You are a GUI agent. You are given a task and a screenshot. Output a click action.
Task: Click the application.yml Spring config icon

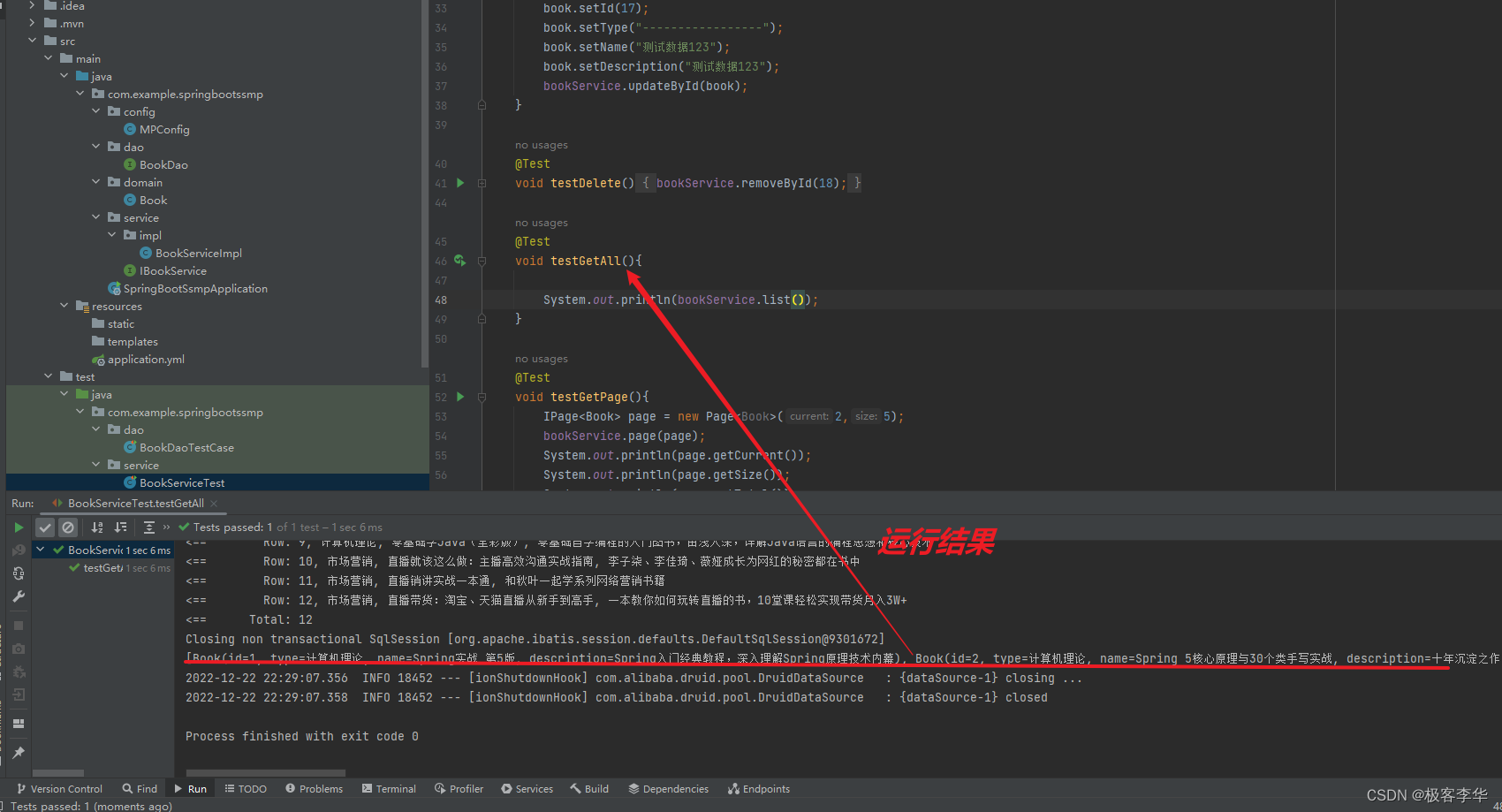coord(98,360)
